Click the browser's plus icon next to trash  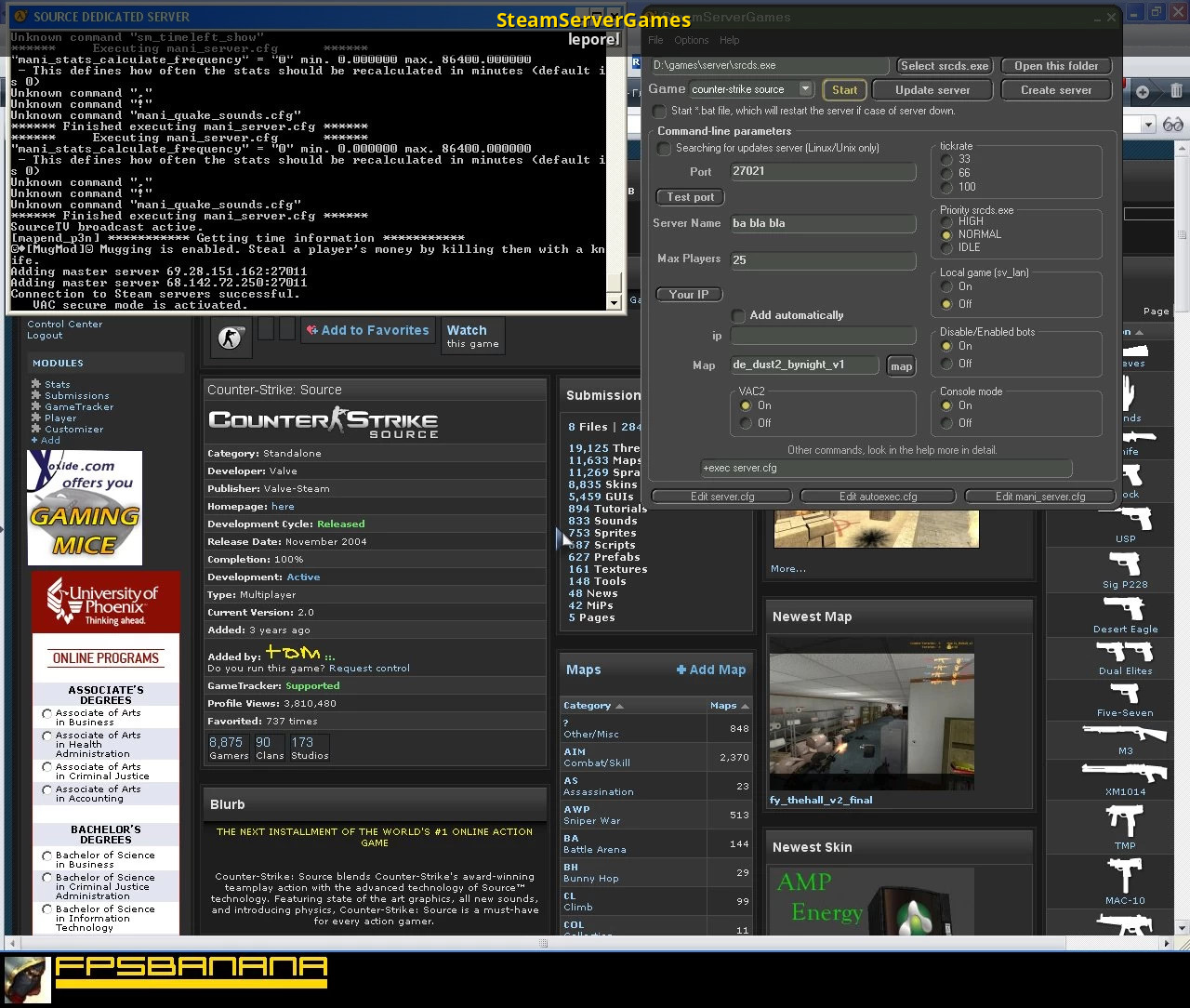point(1143,91)
